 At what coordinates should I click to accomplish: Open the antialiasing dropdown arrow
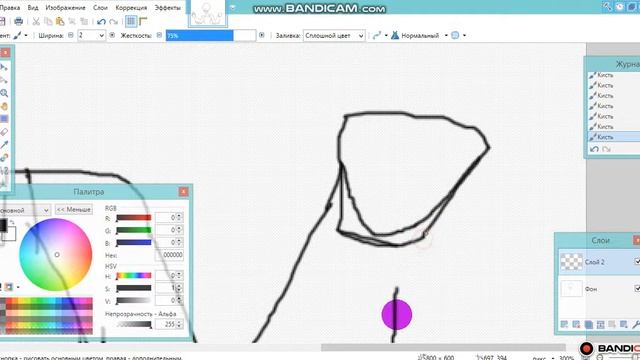point(386,36)
